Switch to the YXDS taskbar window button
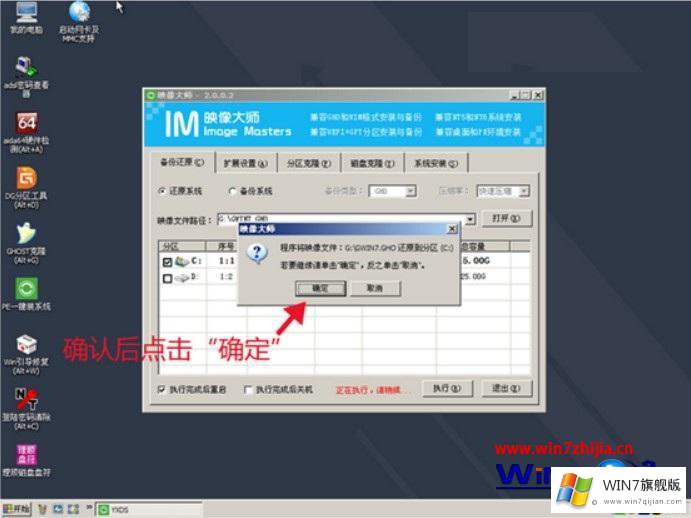Screen dimensions: 691x518 coord(148,510)
